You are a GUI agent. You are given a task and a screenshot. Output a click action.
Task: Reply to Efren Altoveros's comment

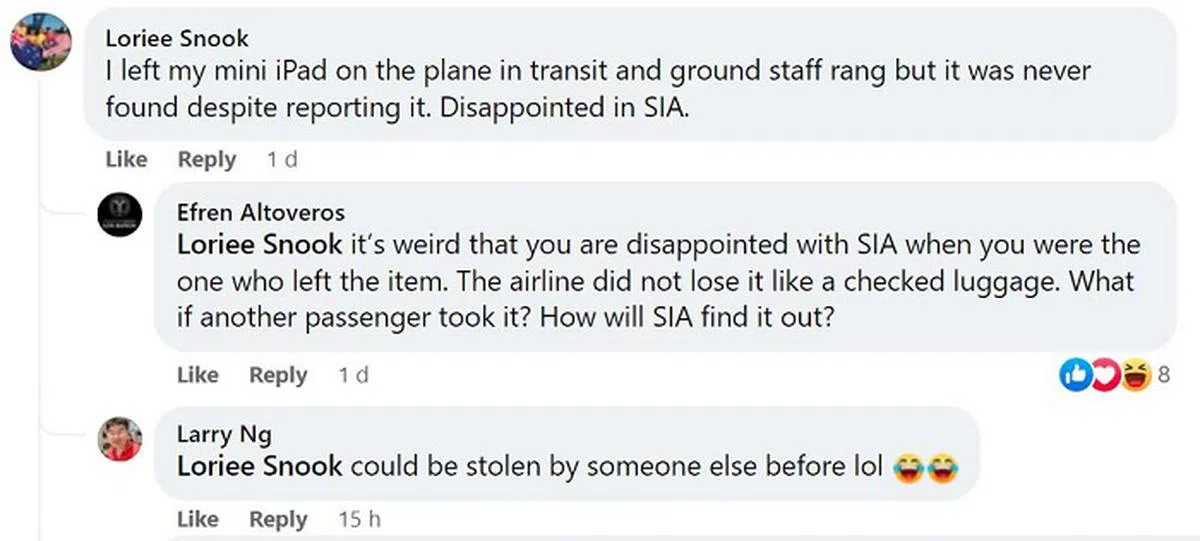[278, 375]
